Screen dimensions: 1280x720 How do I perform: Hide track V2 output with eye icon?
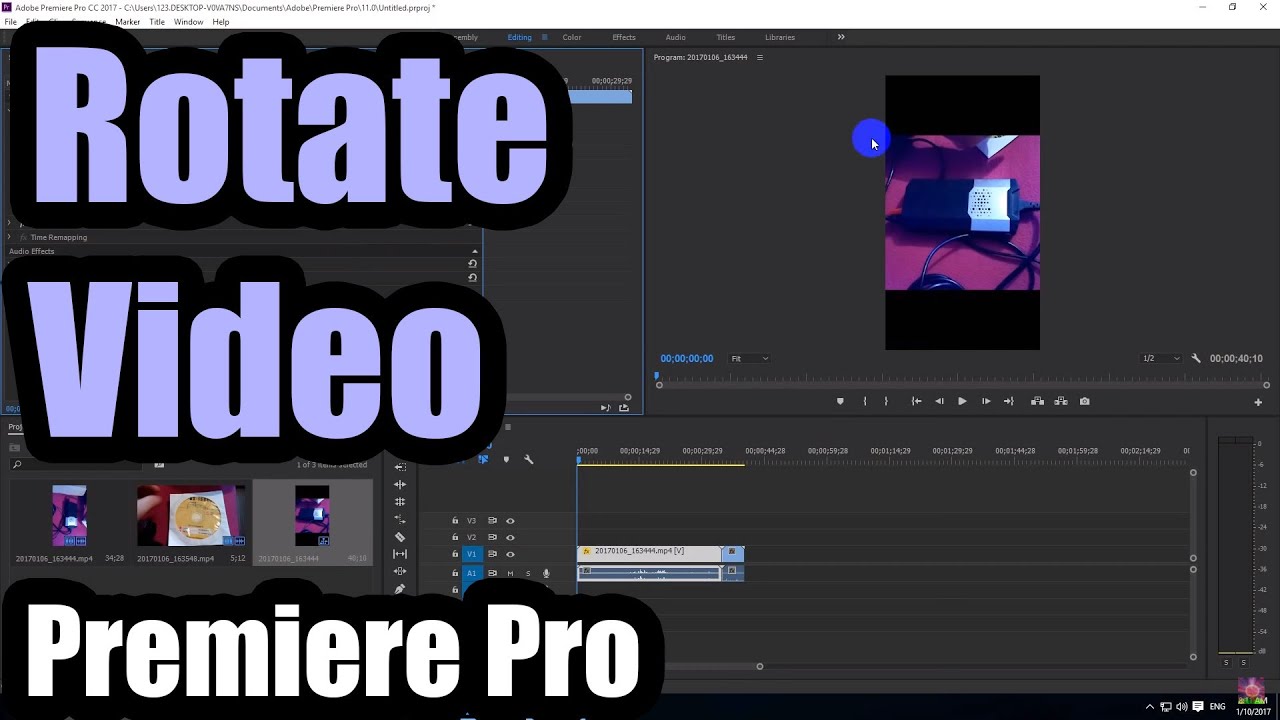tap(510, 537)
